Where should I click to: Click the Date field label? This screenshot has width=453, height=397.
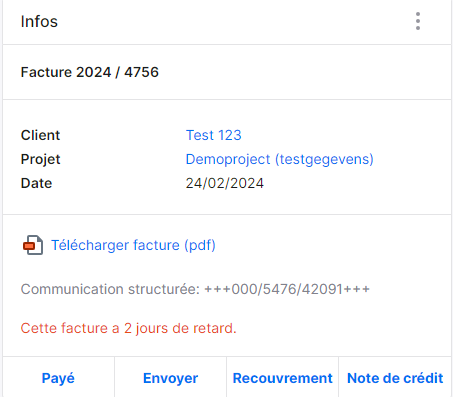click(36, 183)
